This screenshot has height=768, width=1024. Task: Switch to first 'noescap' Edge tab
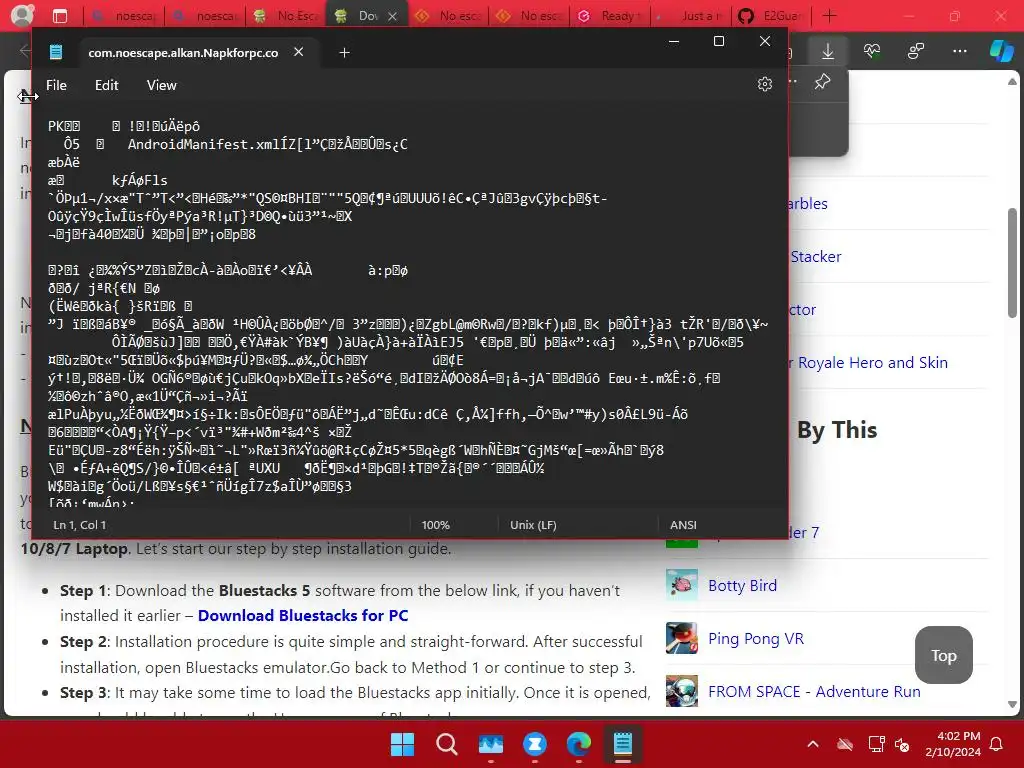(123, 16)
